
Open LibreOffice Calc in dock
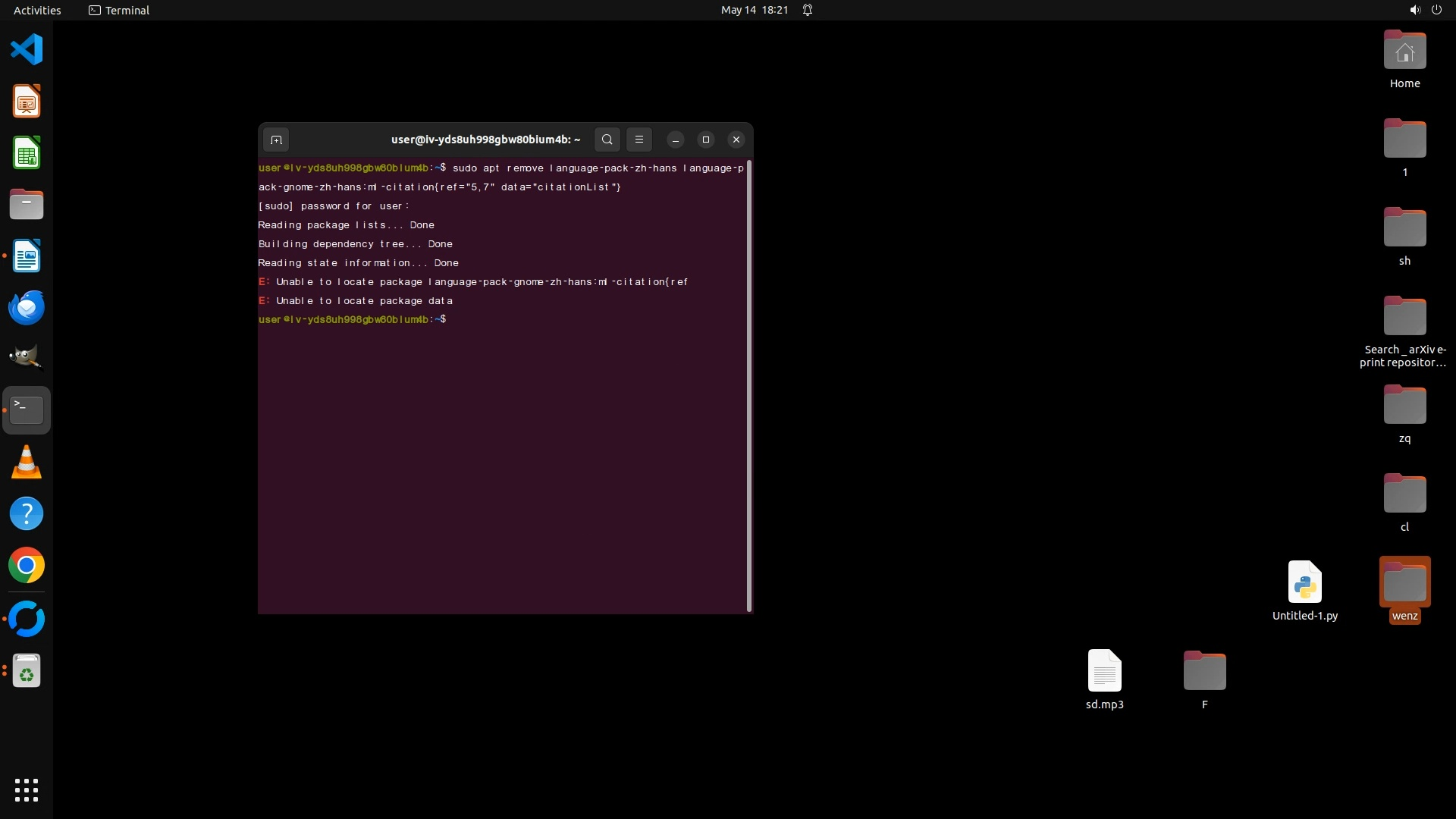(x=27, y=153)
